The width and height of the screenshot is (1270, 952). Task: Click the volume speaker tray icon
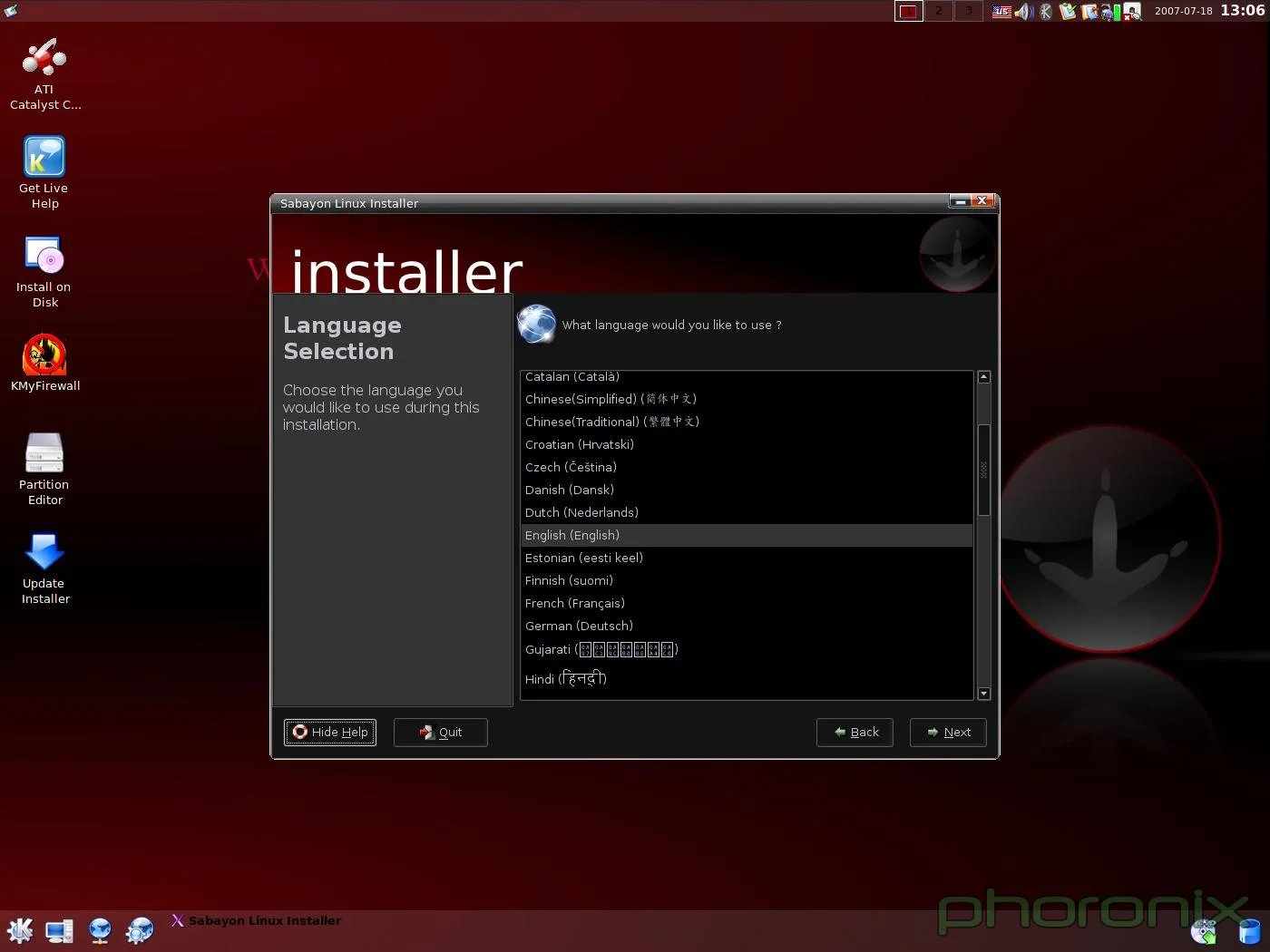(x=1023, y=12)
